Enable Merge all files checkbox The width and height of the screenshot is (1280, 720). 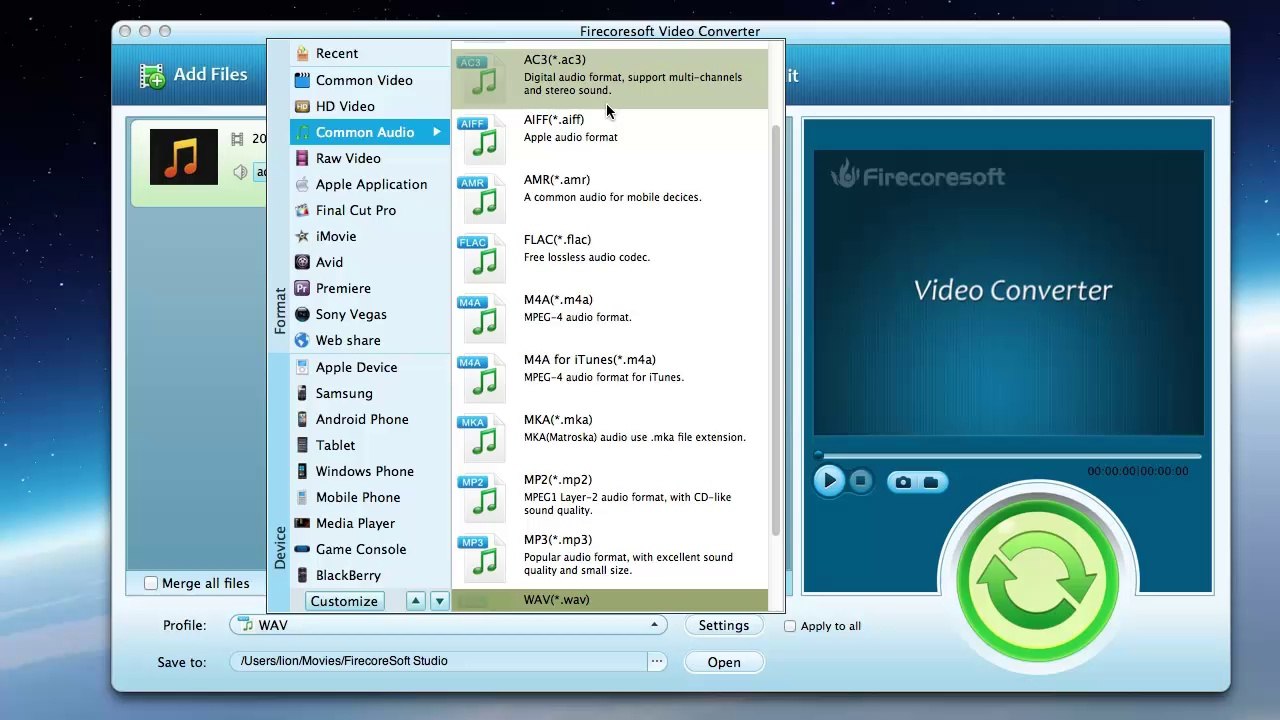[x=151, y=583]
